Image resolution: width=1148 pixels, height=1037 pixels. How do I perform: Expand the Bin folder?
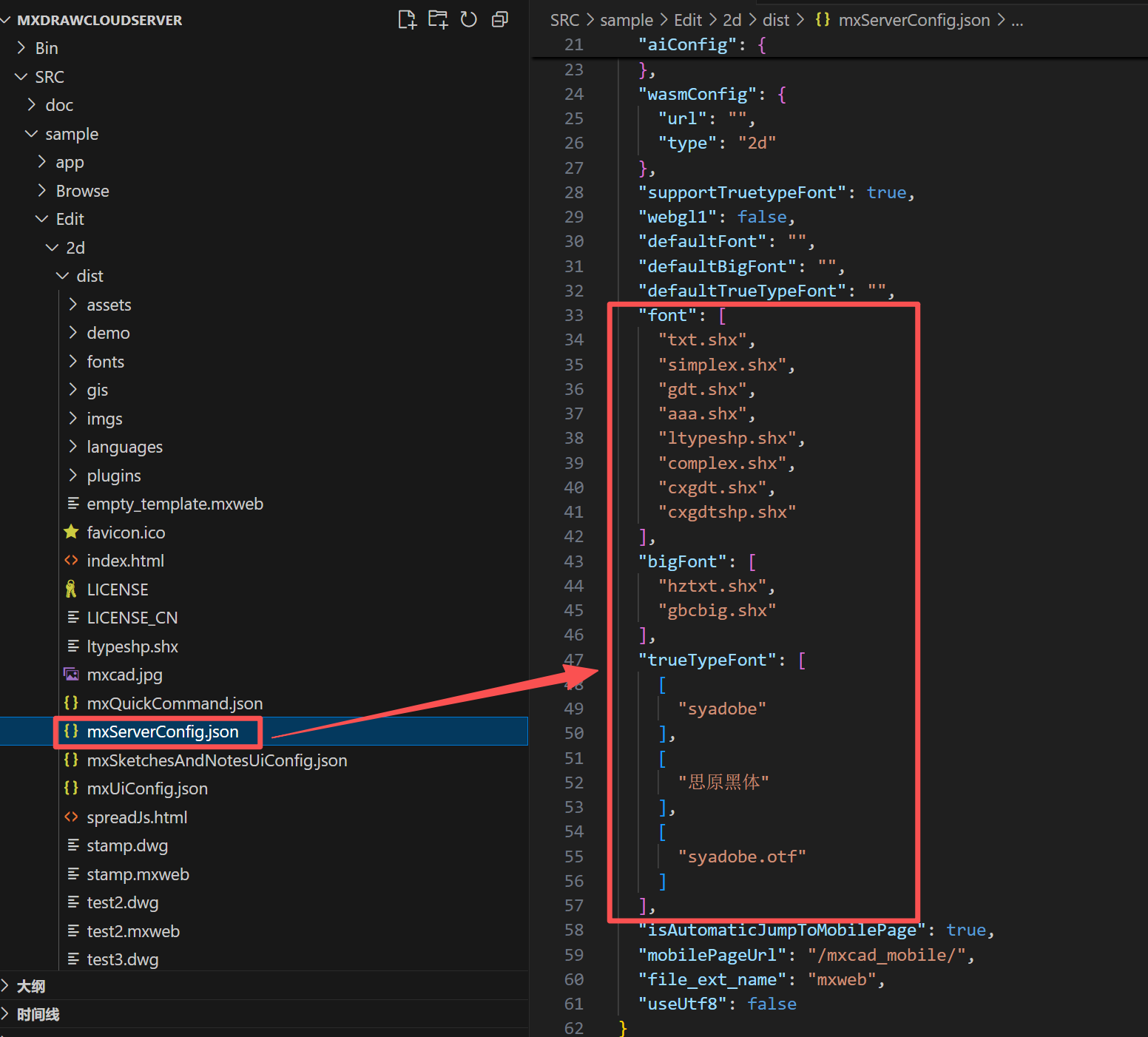coord(46,48)
